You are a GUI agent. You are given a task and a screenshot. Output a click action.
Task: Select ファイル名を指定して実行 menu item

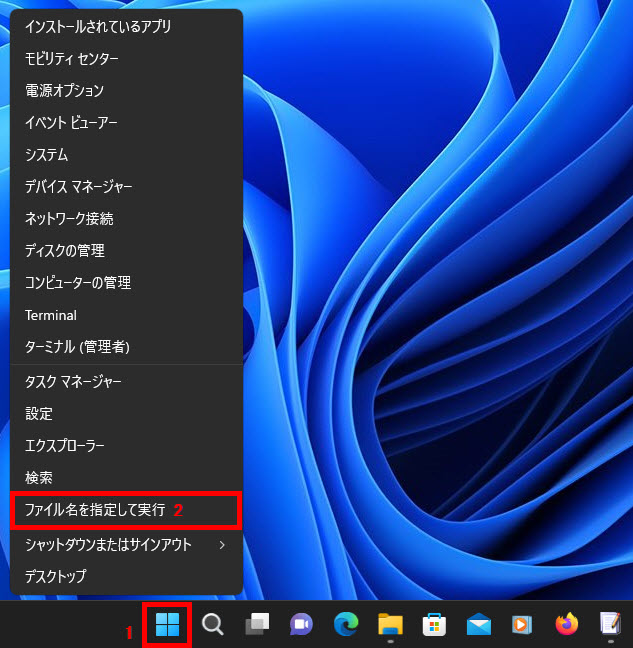tap(95, 510)
